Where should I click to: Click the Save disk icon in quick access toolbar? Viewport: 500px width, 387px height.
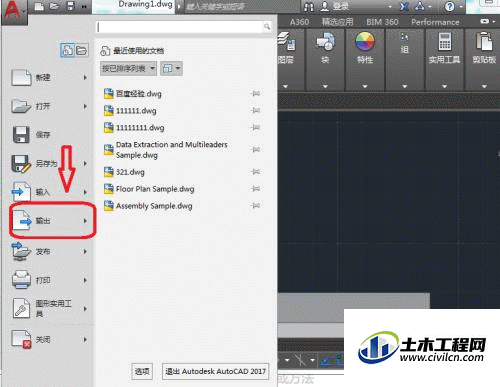(x=71, y=6)
